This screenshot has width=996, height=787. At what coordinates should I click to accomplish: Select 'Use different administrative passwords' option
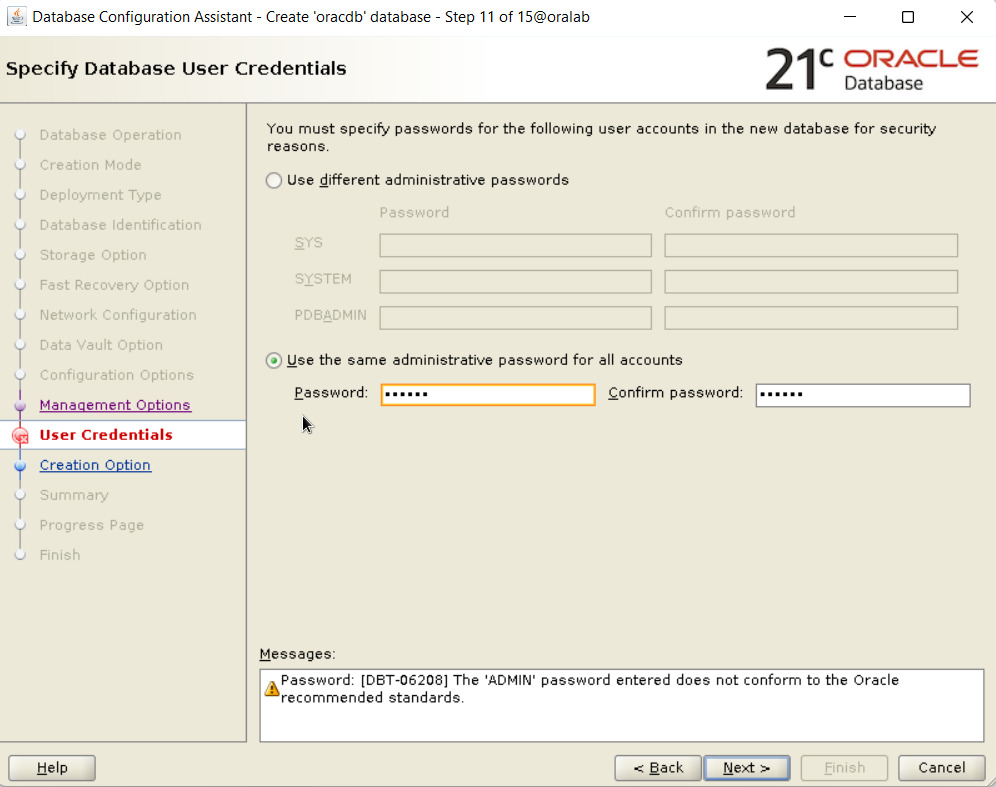pos(274,181)
